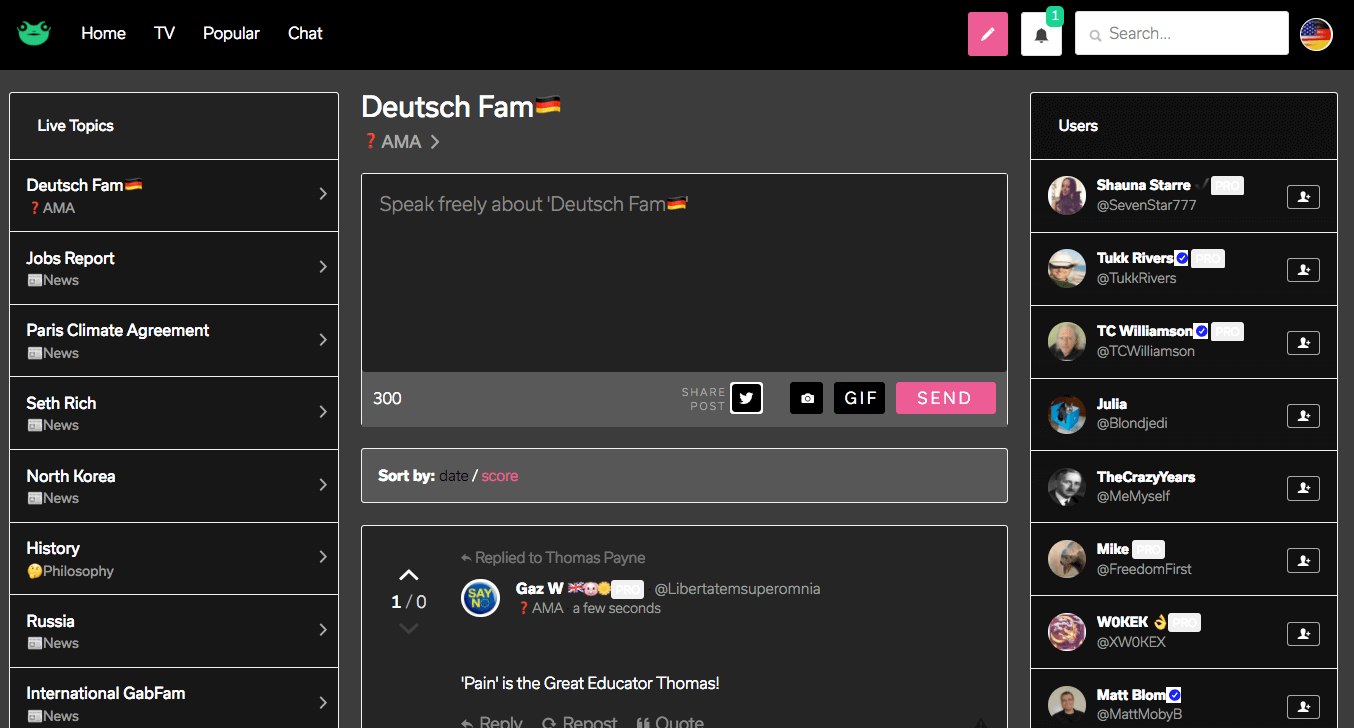
Task: Expand the Jobs Report topic chevron
Action: 322,267
